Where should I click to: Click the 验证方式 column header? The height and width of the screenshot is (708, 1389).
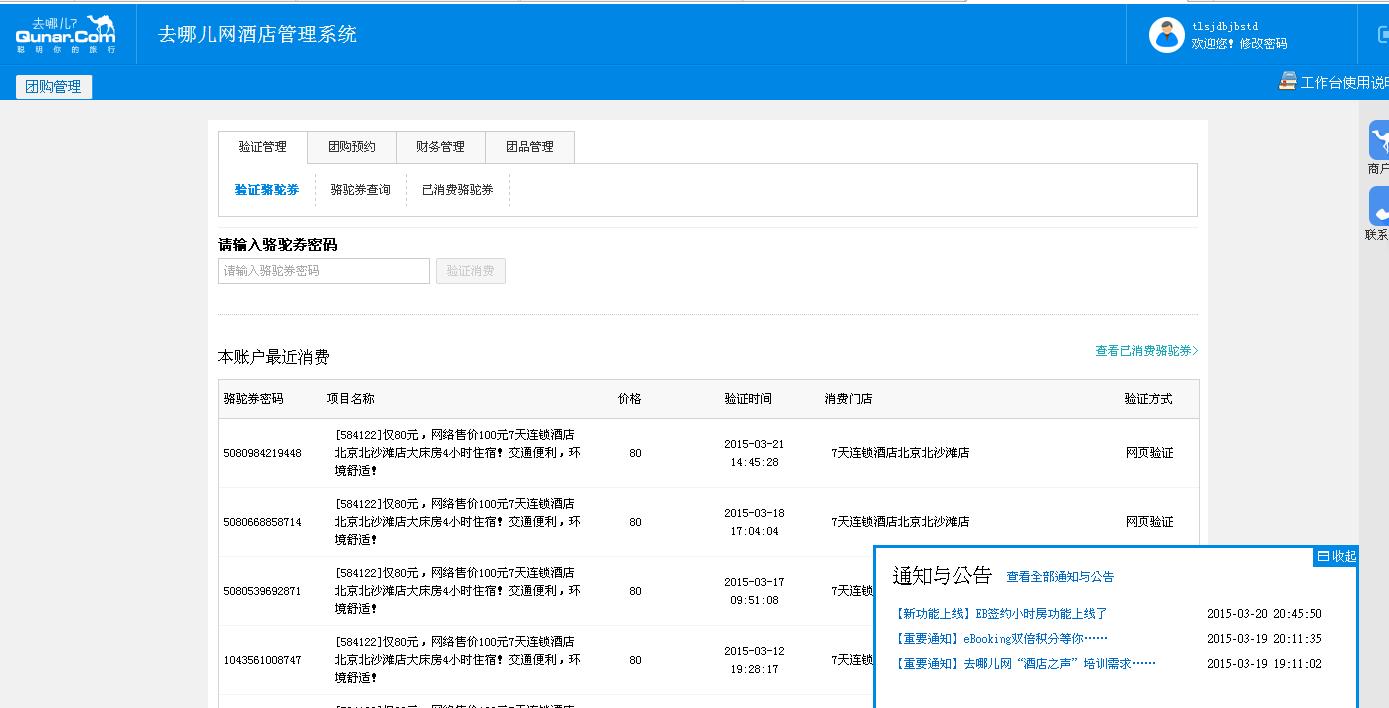coord(1148,399)
